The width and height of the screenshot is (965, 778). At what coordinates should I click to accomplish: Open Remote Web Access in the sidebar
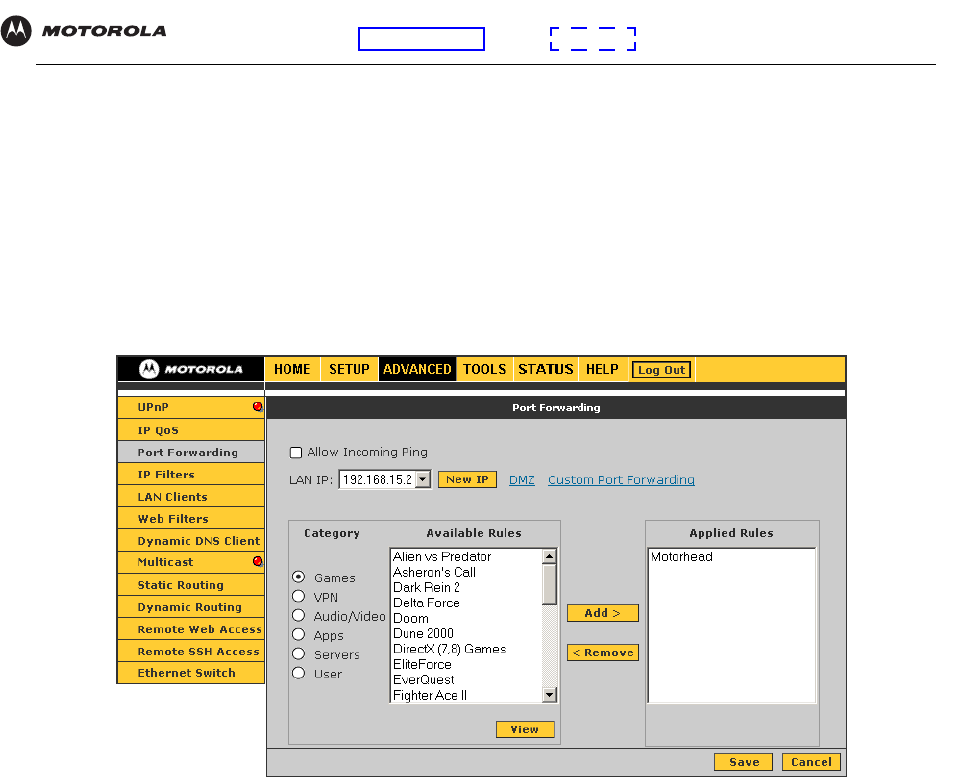pyautogui.click(x=191, y=629)
